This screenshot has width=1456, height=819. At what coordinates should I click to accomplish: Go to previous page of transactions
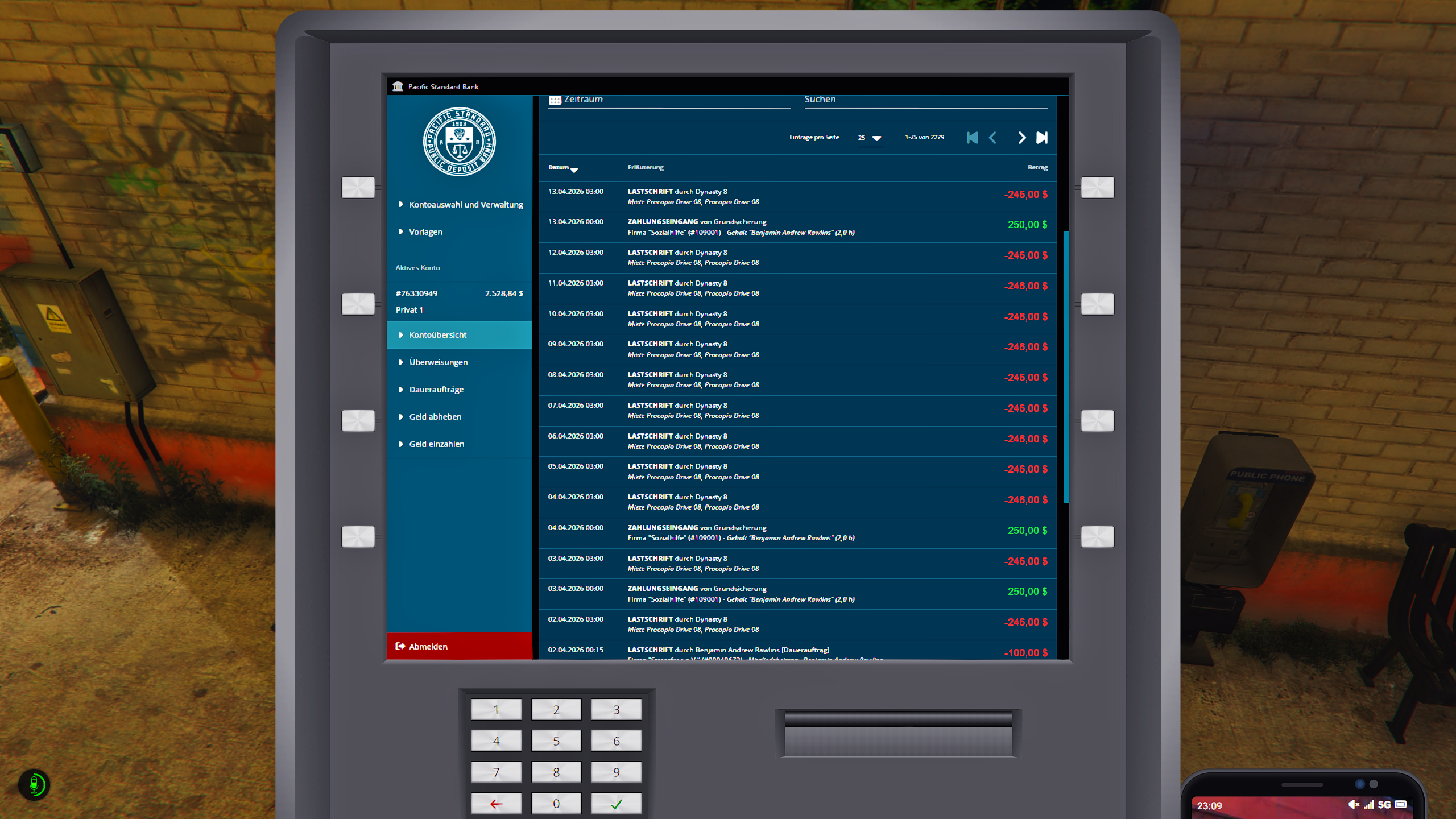pyautogui.click(x=993, y=138)
